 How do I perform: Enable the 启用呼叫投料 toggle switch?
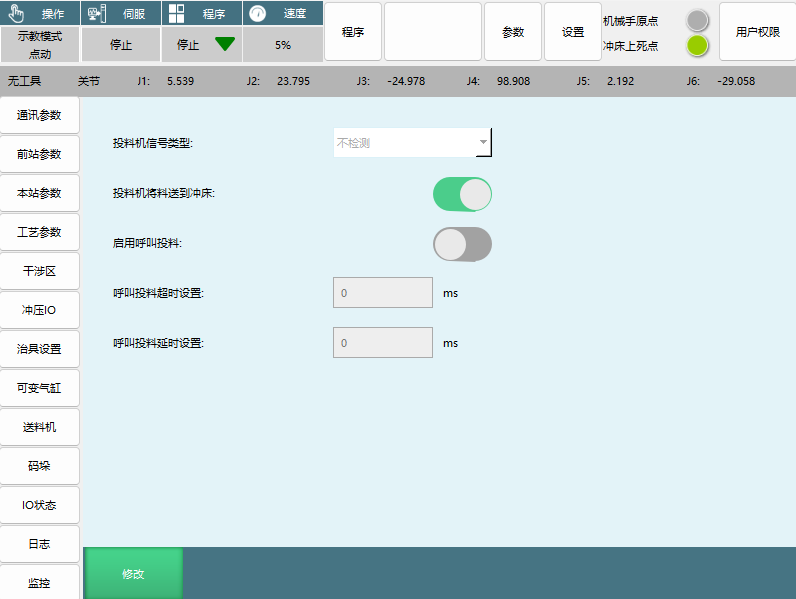[x=462, y=244]
